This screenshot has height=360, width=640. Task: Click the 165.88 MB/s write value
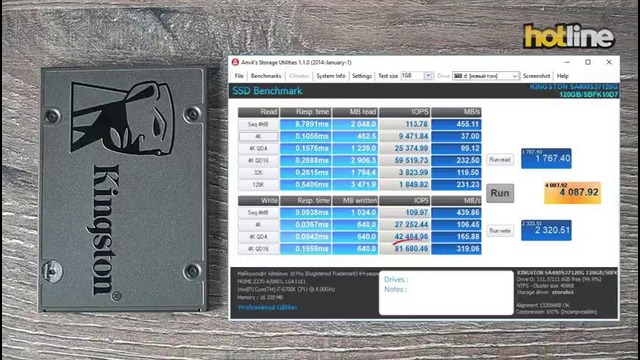(x=456, y=237)
